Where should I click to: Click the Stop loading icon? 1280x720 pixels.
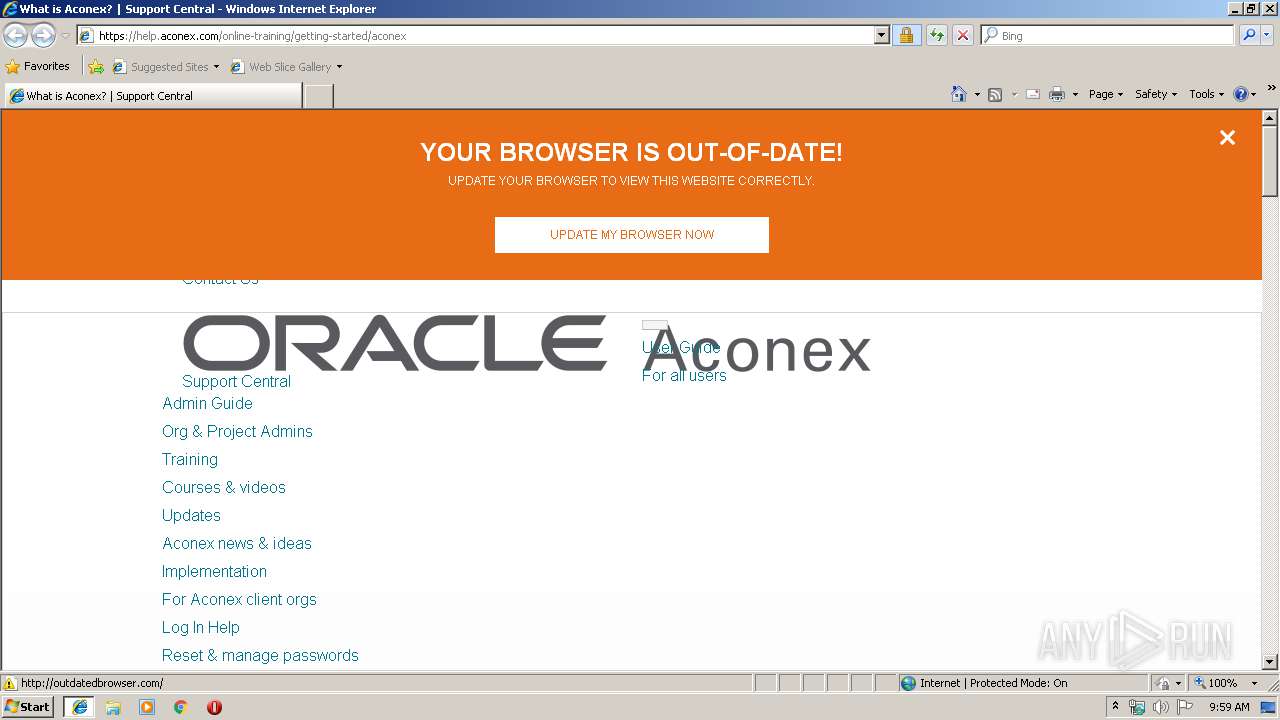(x=962, y=36)
